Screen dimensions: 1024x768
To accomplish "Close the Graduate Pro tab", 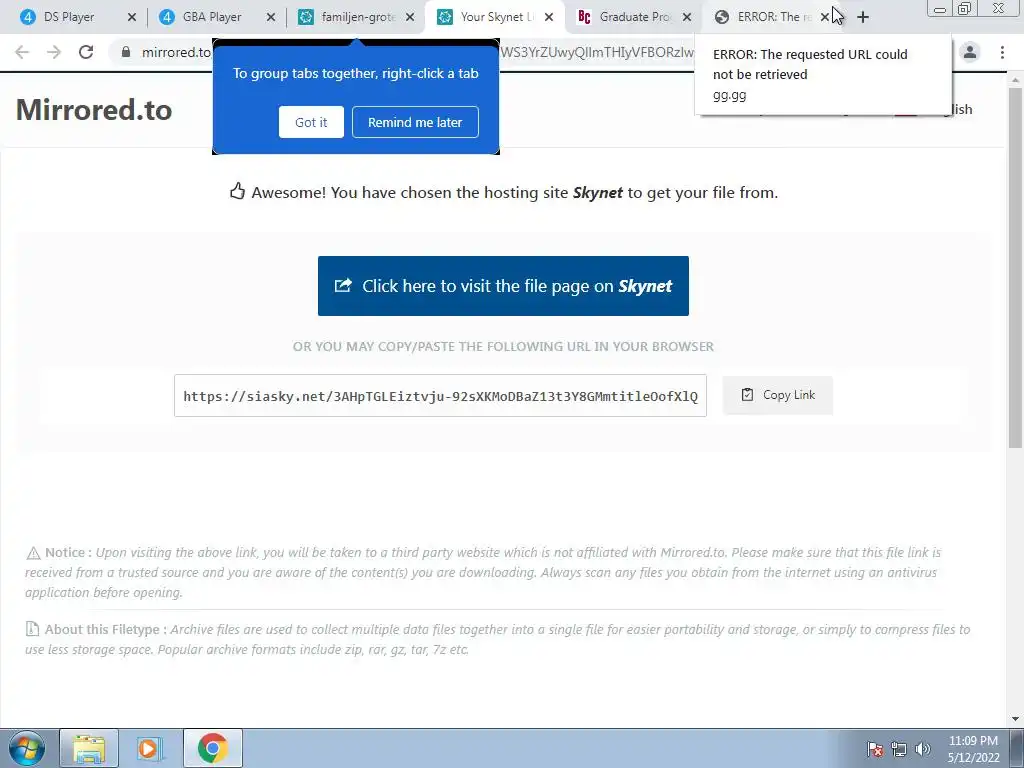I will [x=687, y=18].
